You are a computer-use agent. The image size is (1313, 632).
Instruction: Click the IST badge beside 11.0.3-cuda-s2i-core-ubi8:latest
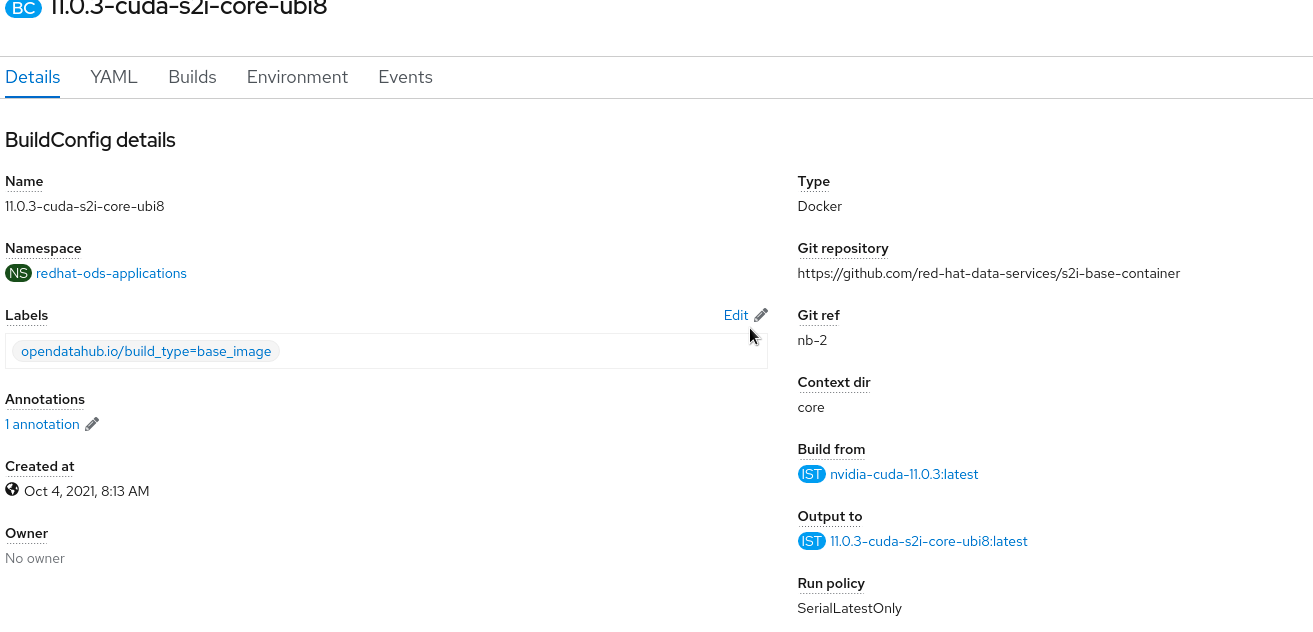[x=811, y=541]
